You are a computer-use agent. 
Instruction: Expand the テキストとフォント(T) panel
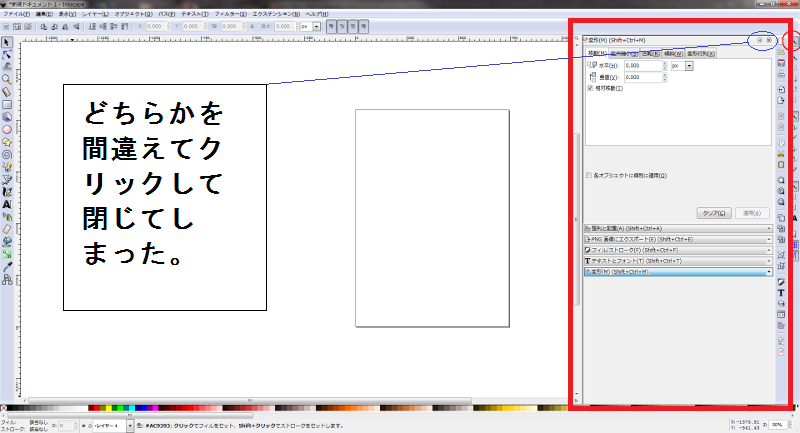click(678, 261)
